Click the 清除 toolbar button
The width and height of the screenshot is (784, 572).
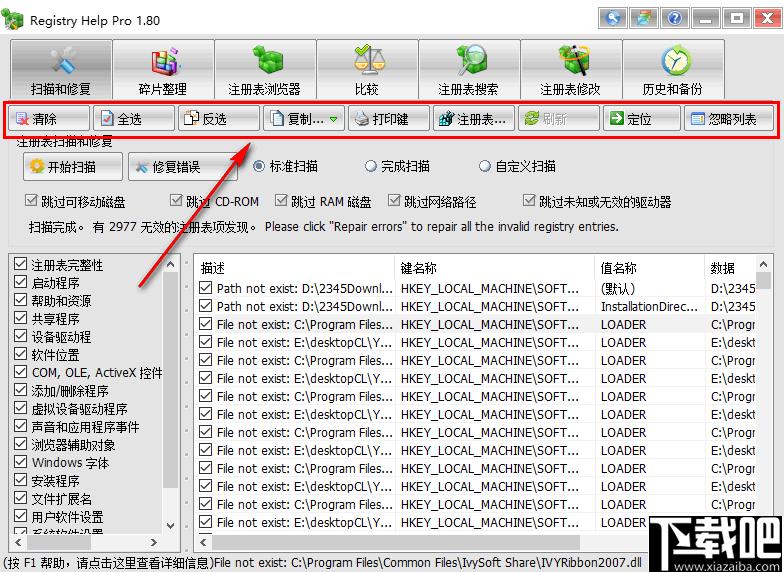[48, 118]
